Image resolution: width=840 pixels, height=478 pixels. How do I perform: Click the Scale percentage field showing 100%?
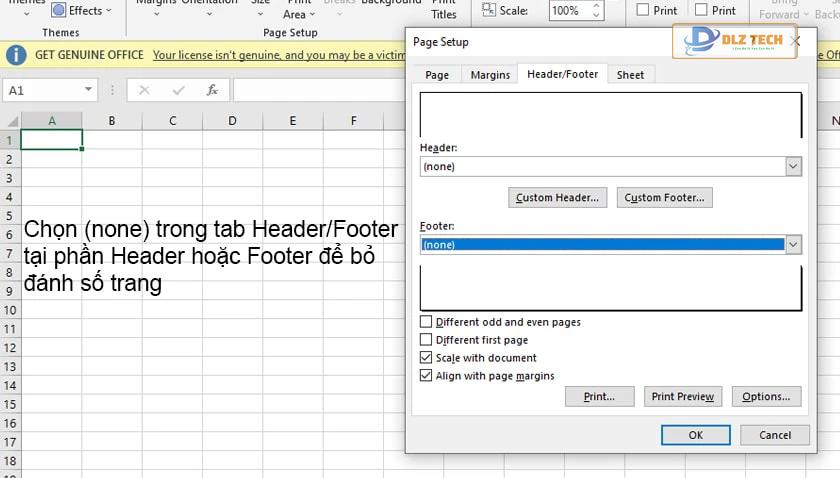pyautogui.click(x=569, y=10)
